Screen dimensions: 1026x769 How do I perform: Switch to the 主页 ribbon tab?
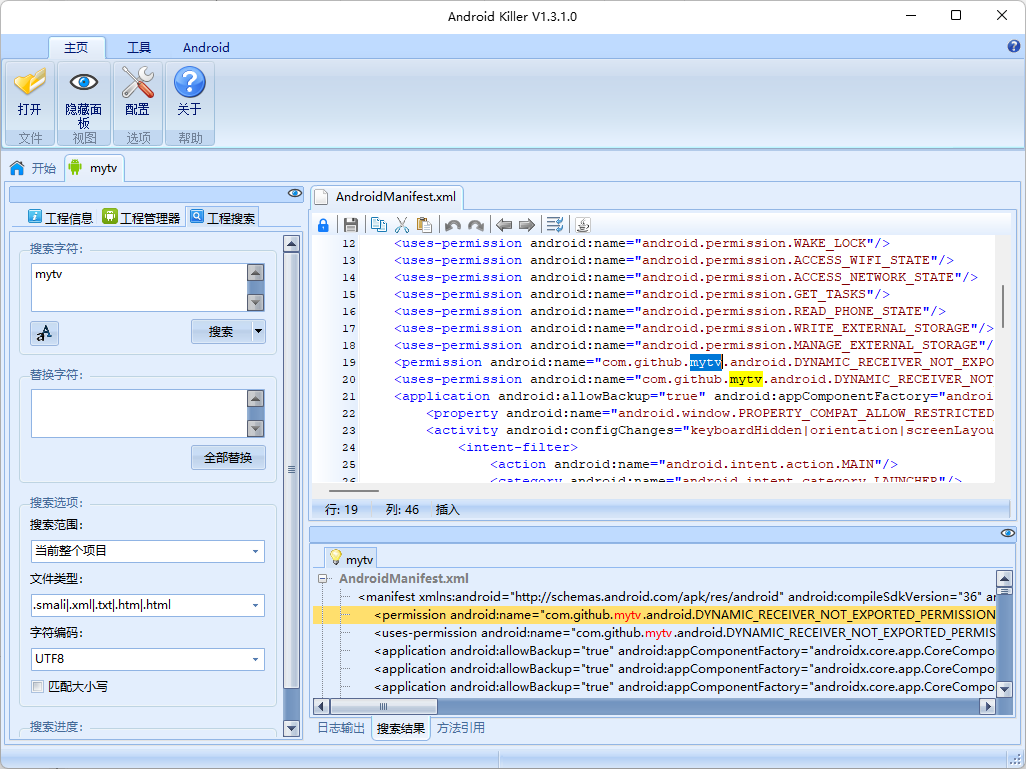77,48
